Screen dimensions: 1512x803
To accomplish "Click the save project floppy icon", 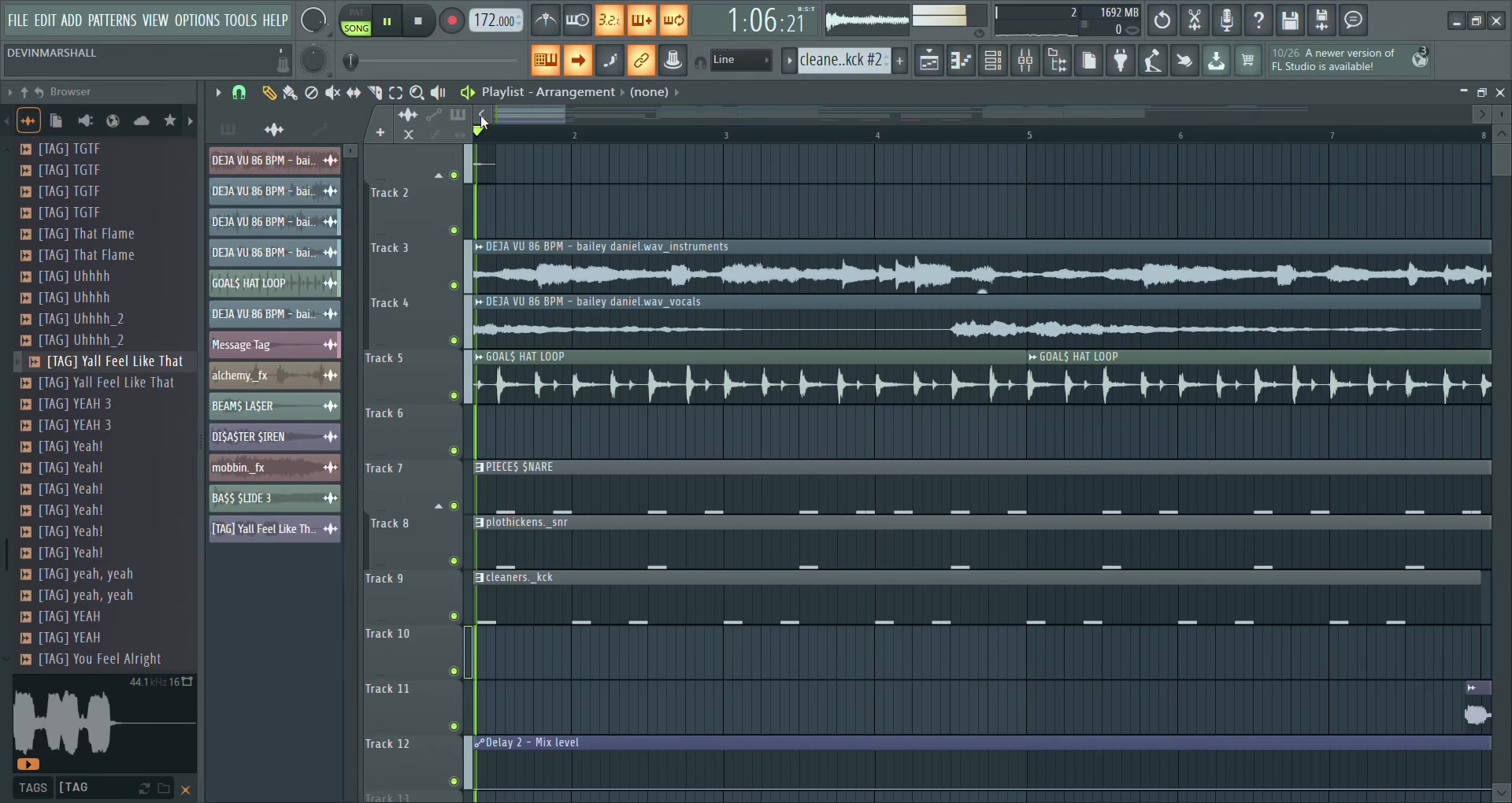I will pos(1291,21).
